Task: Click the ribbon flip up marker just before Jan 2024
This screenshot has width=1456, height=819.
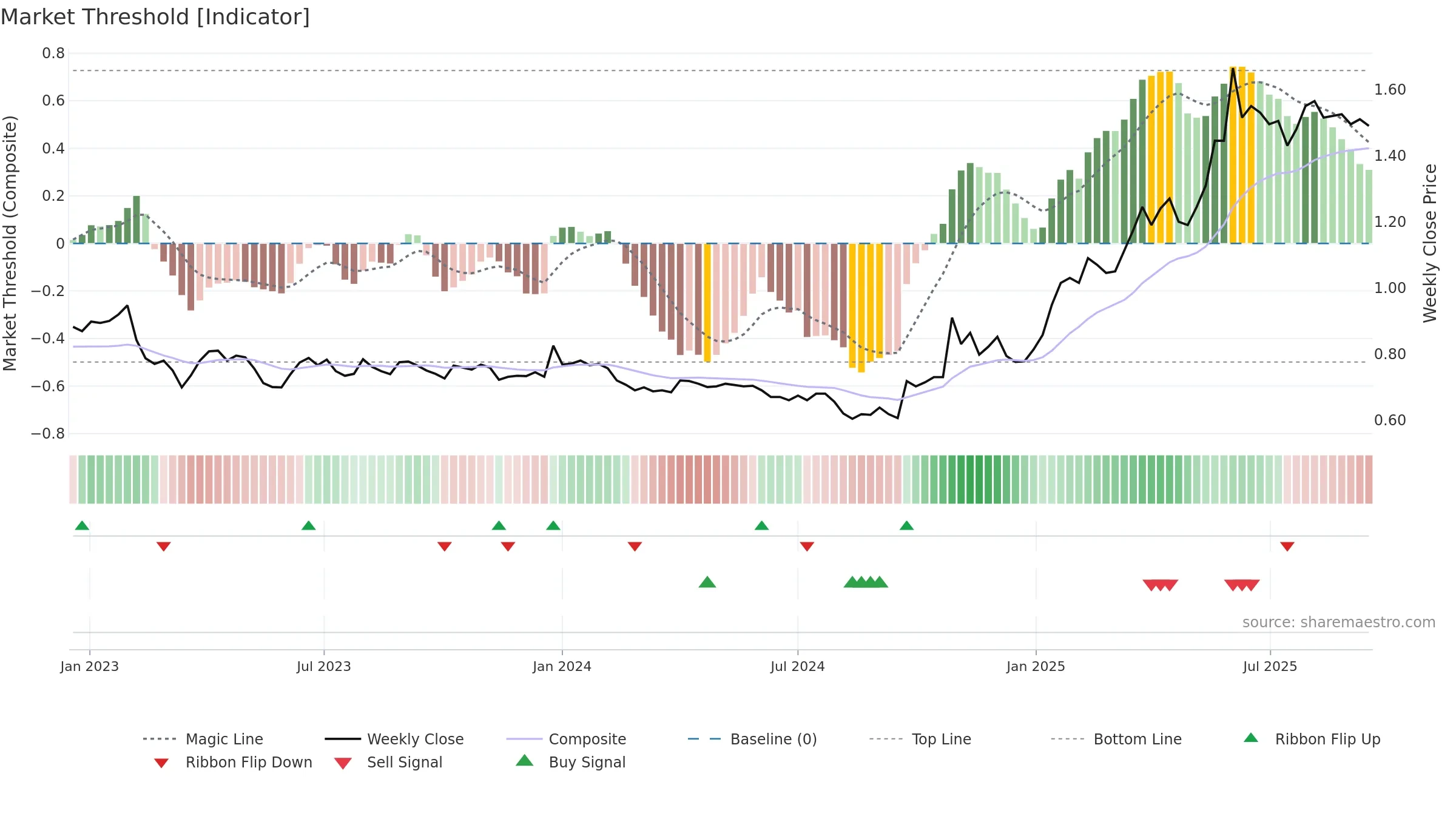Action: [x=553, y=525]
